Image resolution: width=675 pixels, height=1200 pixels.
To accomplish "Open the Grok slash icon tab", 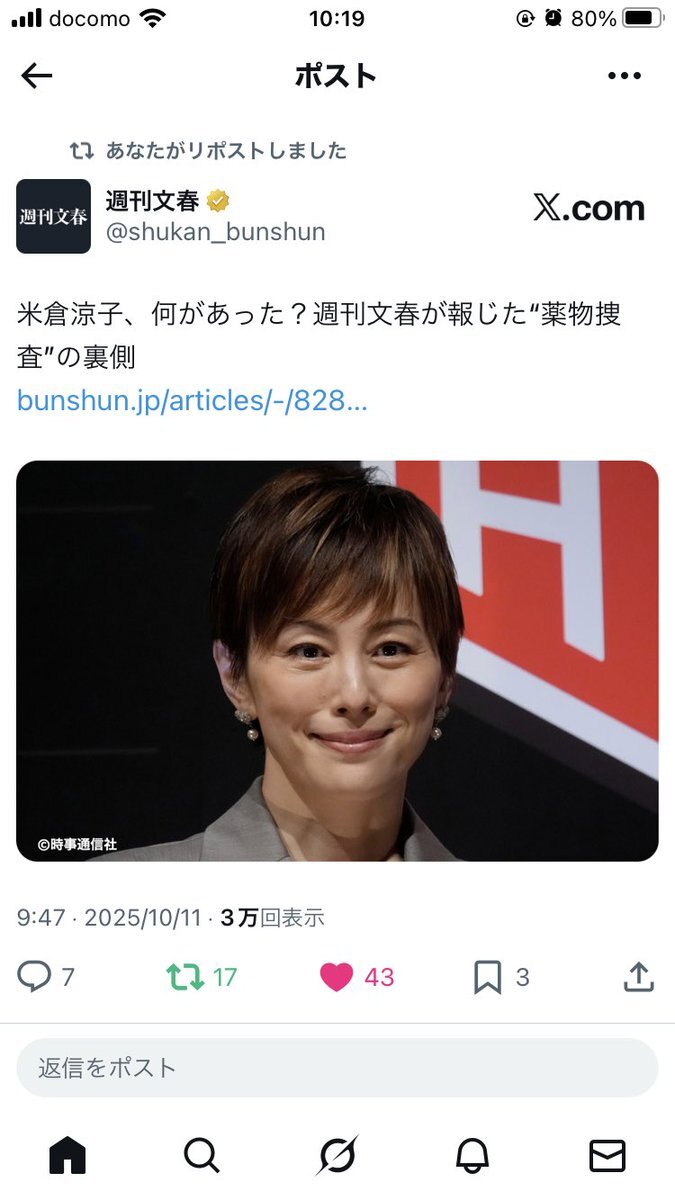I will tap(337, 1156).
